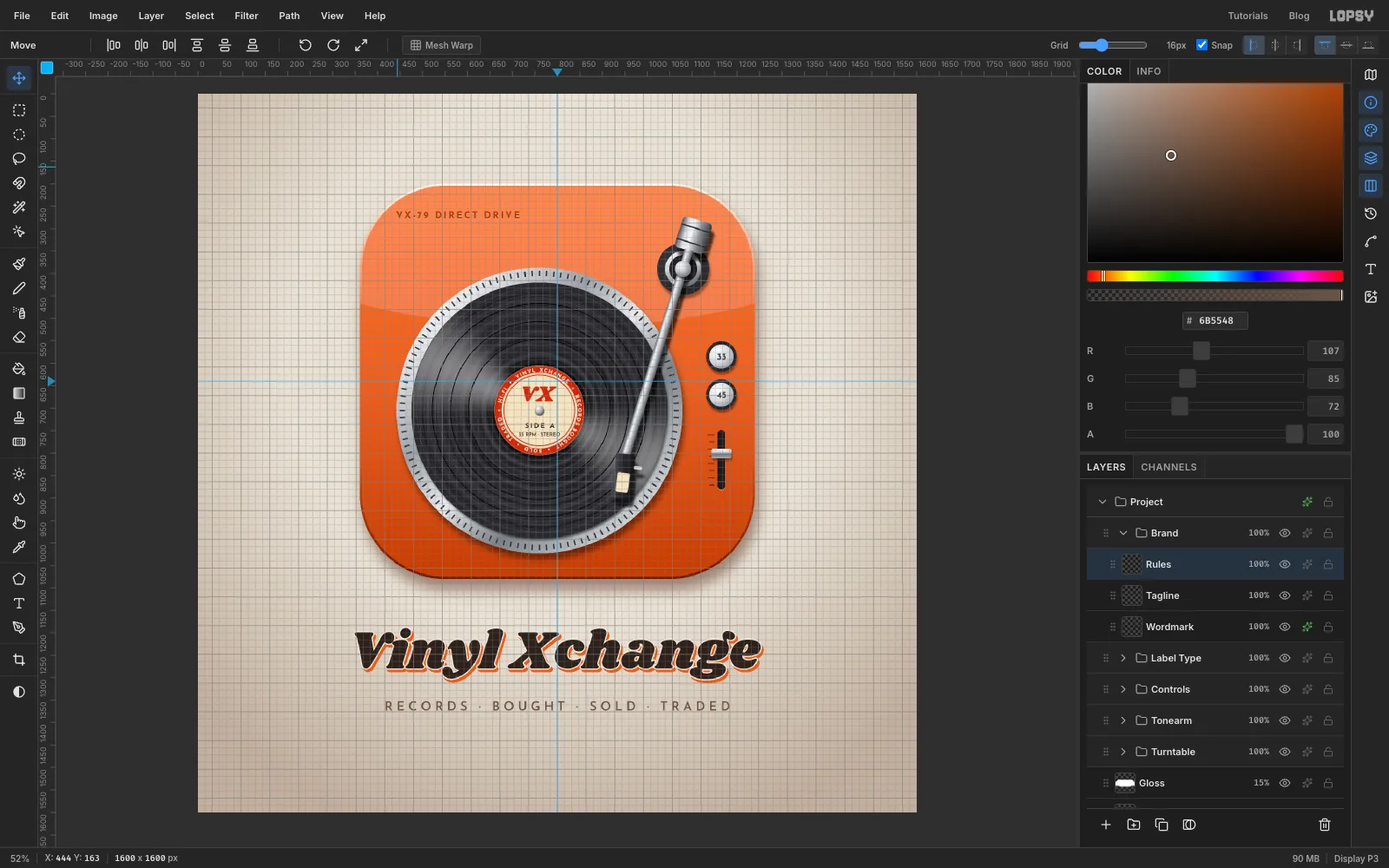This screenshot has width=1389, height=868.
Task: Switch to the Channels tab
Action: coord(1168,467)
